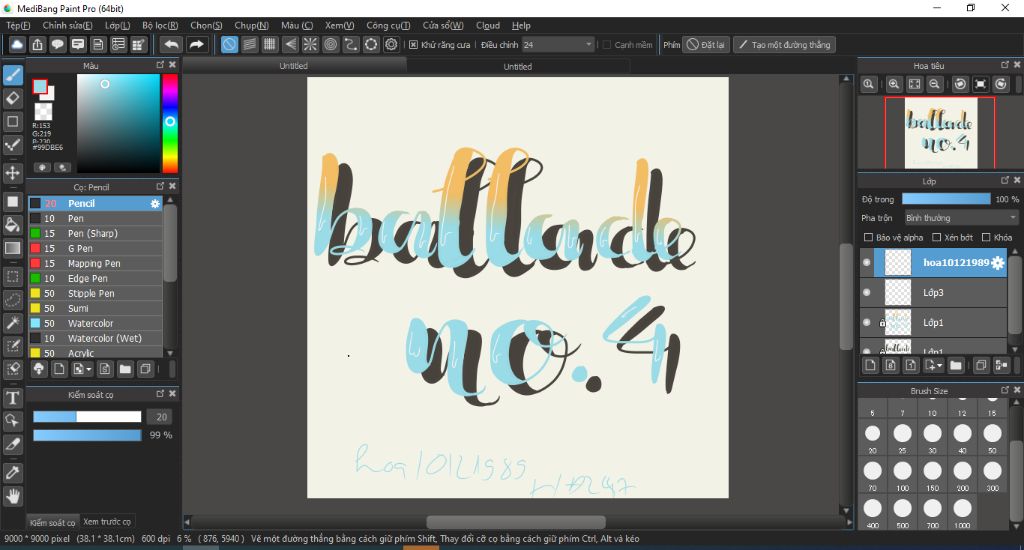Click the horizontal canvas scrollbar
The height and width of the screenshot is (550, 1024).
516,522
